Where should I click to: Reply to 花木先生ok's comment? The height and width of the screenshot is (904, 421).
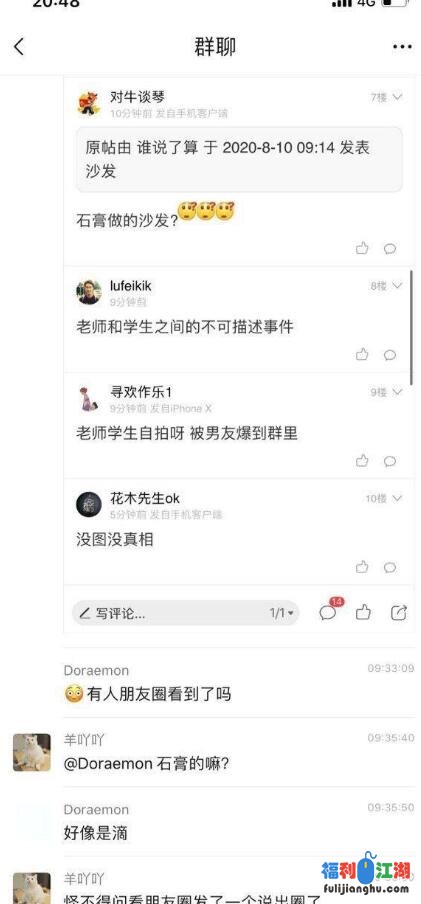[x=390, y=567]
